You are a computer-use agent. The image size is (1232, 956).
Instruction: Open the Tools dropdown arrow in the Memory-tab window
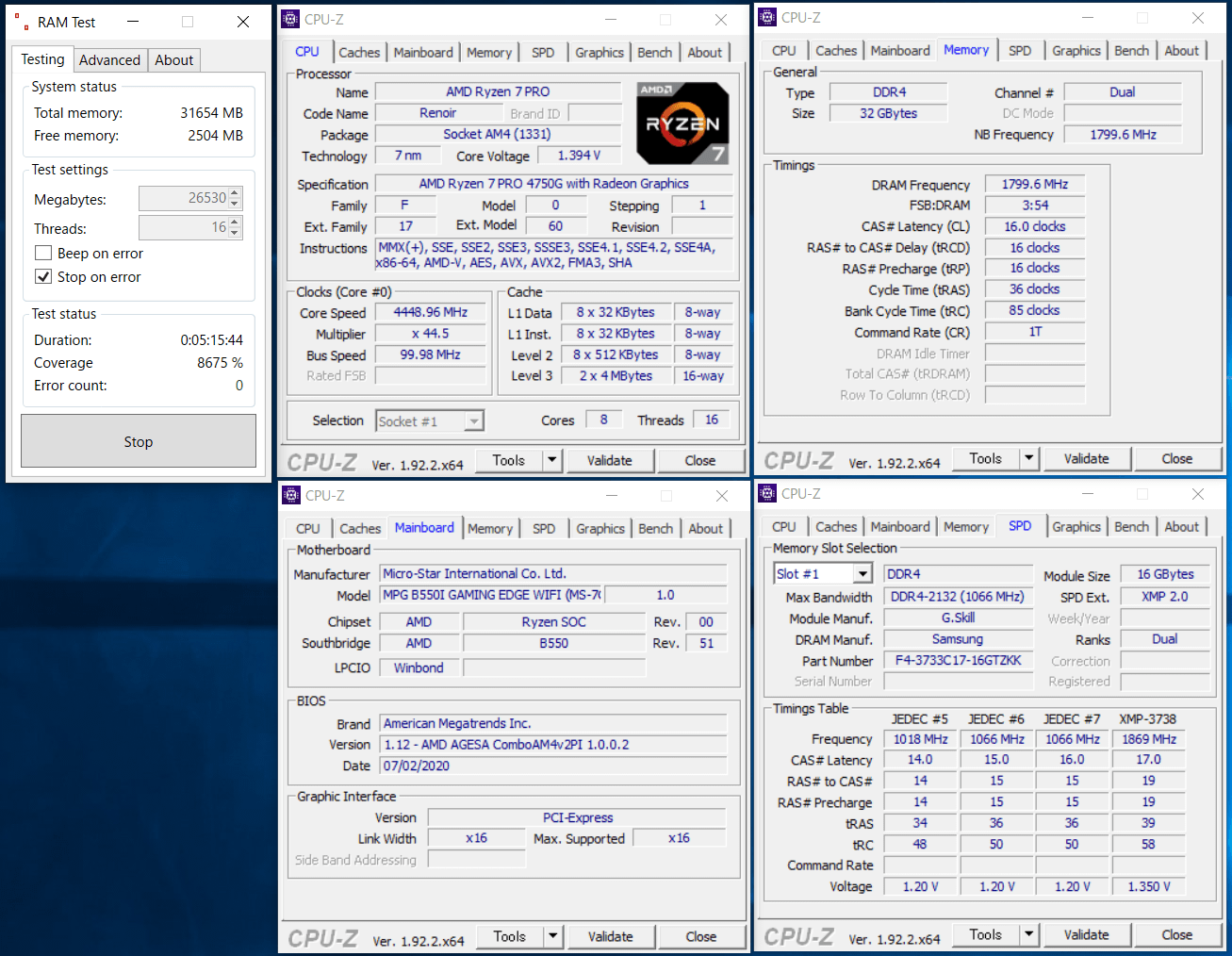coord(1029,458)
